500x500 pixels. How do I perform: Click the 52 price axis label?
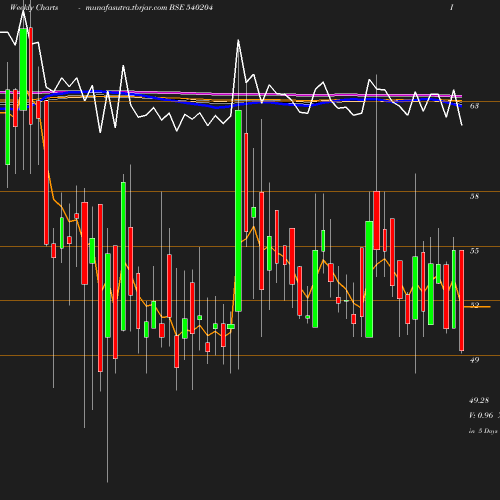[x=474, y=305]
